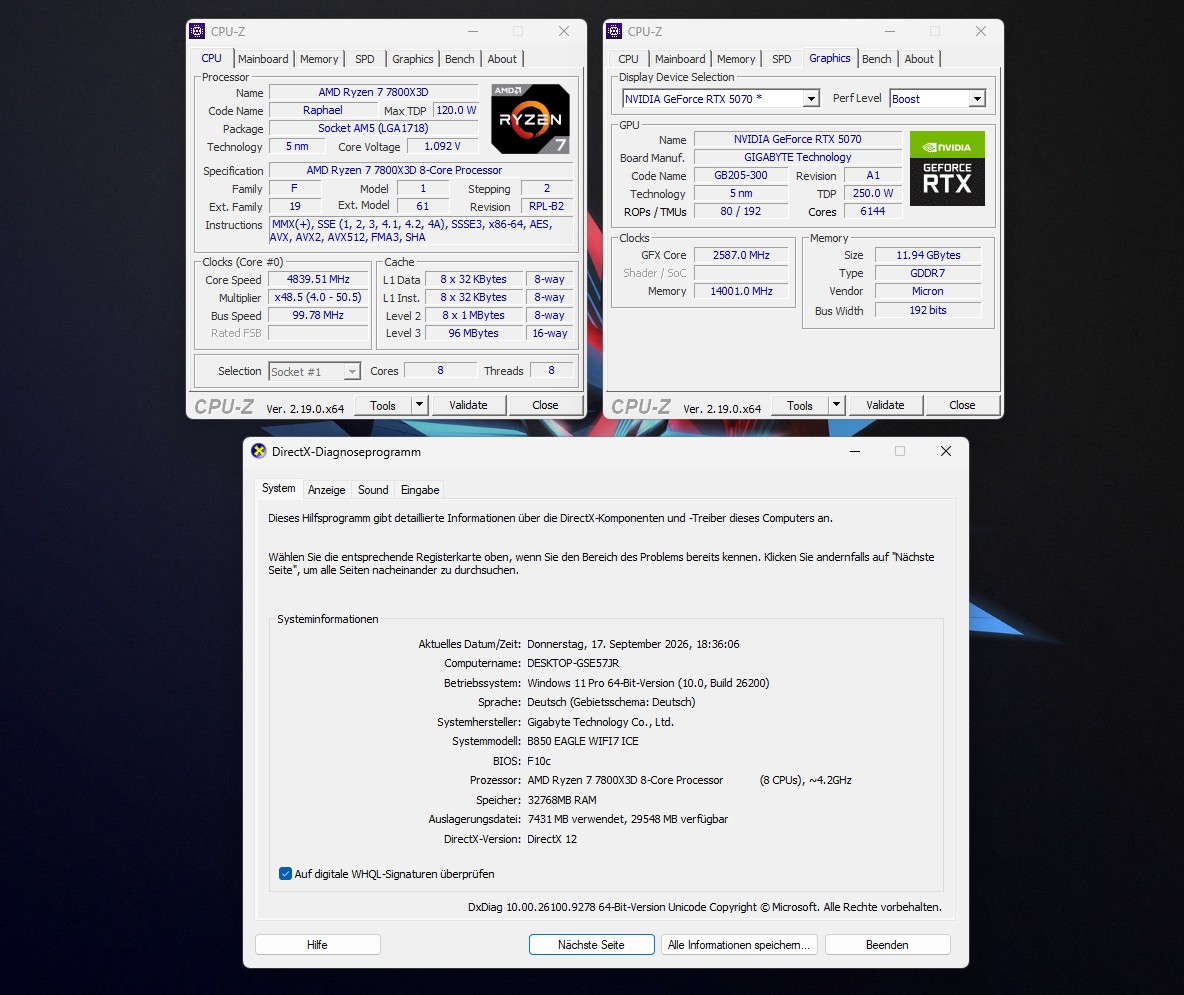
Task: Close the DirectX-Diagnoseprogramm window
Action: coord(945,451)
